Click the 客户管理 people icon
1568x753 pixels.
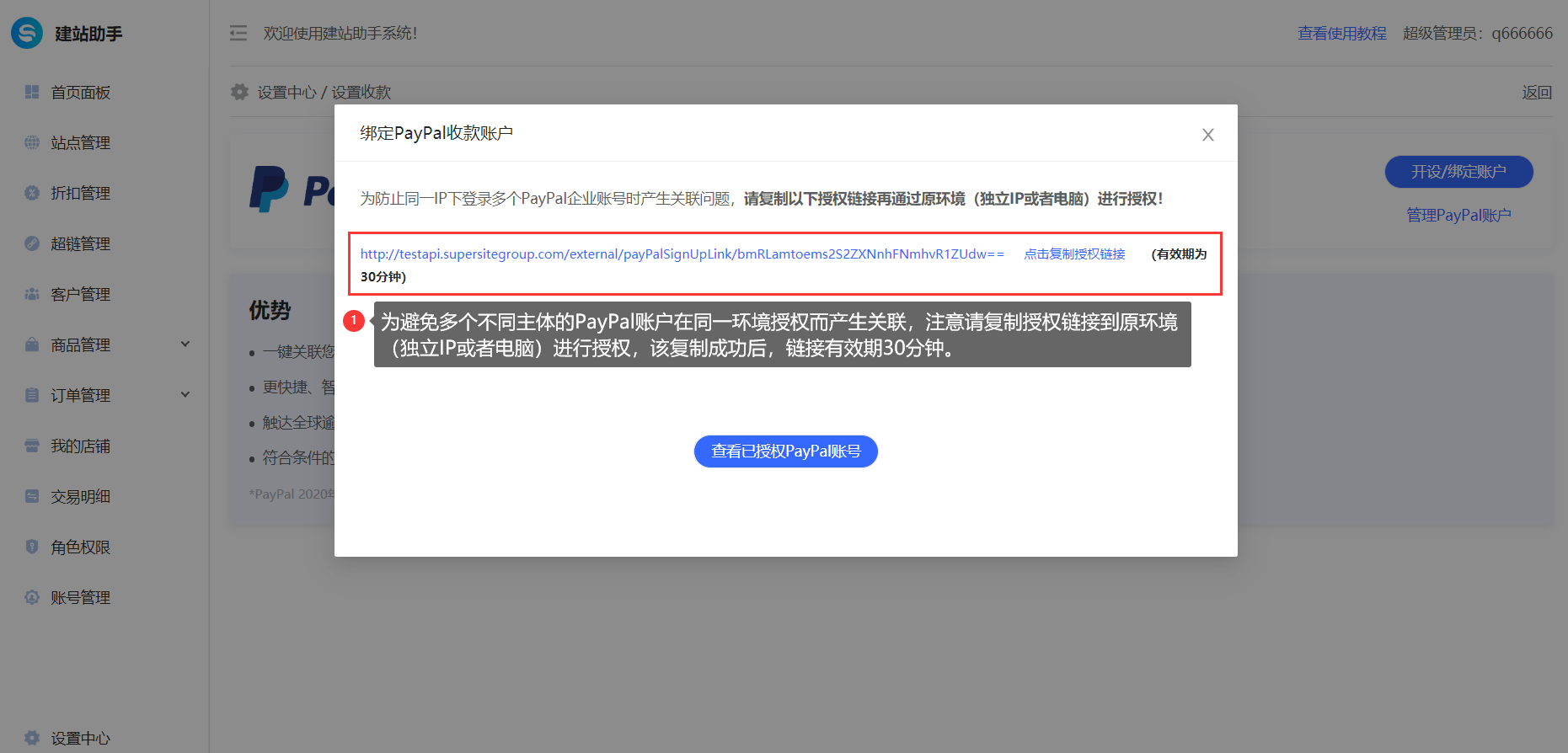[32, 294]
